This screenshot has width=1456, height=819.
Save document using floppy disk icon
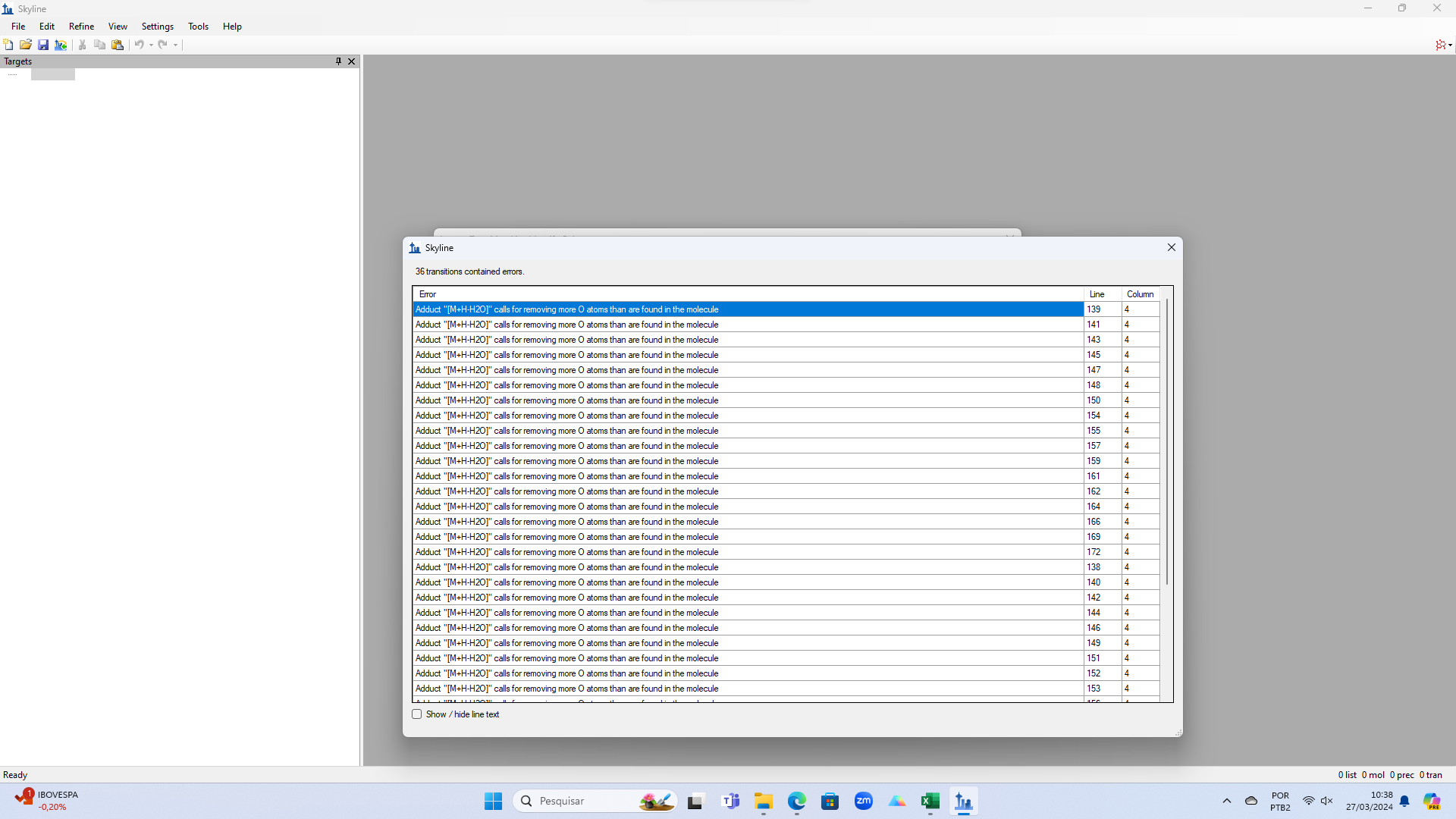pyautogui.click(x=43, y=45)
